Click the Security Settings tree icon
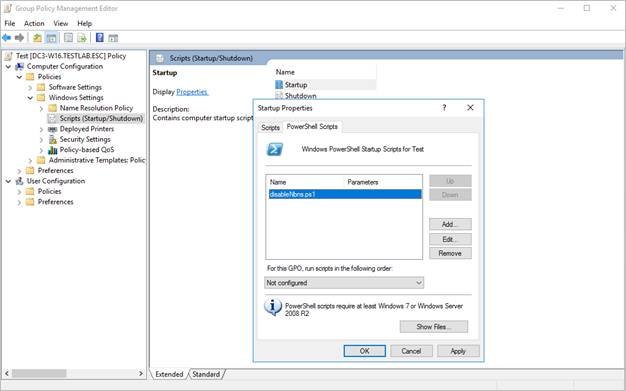 pos(52,139)
